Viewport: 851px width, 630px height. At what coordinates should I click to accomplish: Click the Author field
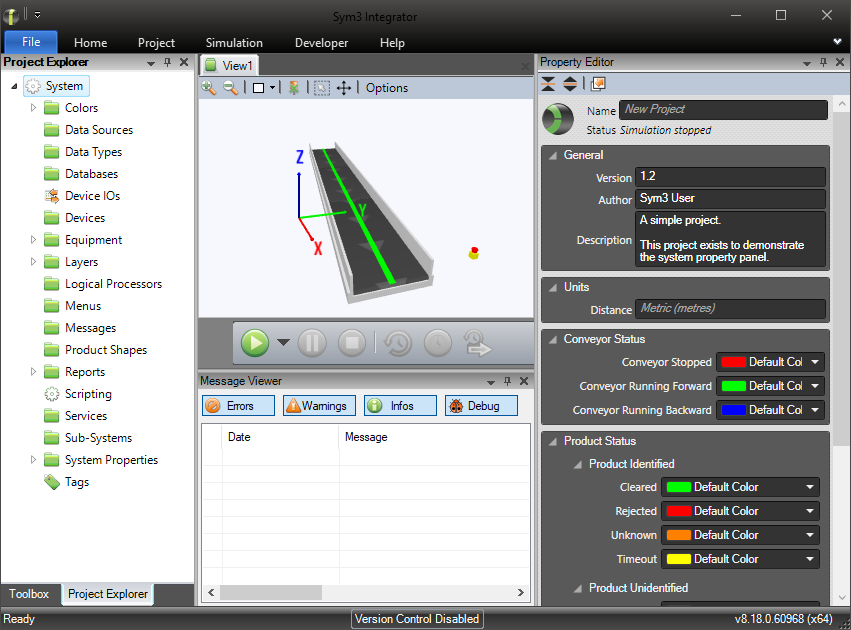tap(730, 199)
